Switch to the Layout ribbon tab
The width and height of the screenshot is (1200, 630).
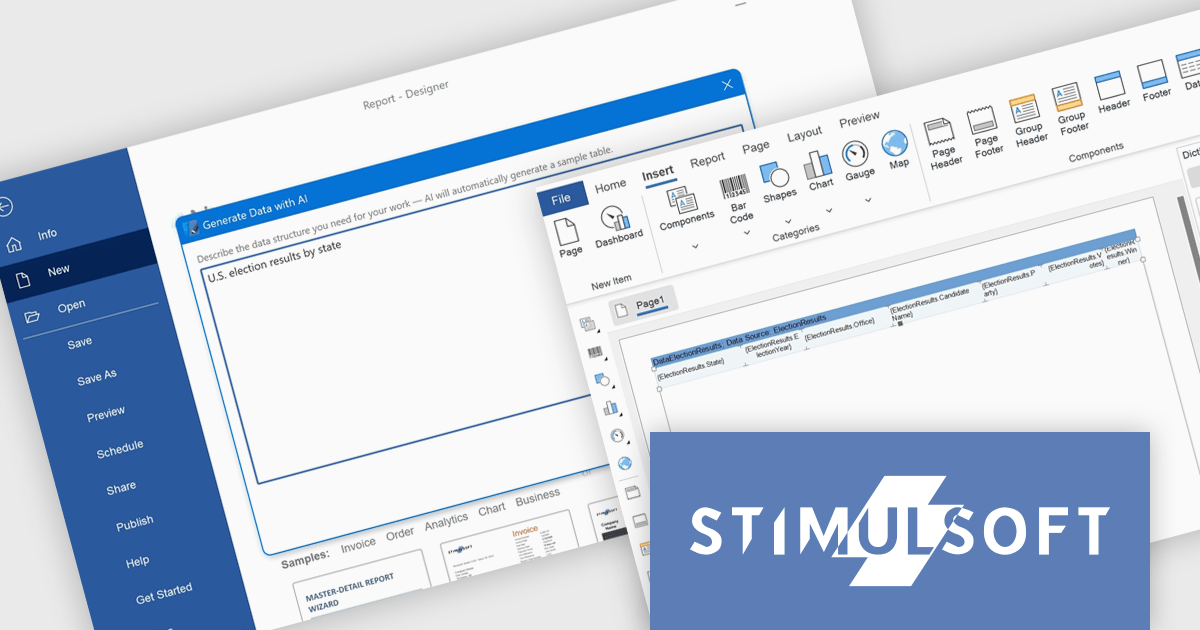click(x=804, y=133)
